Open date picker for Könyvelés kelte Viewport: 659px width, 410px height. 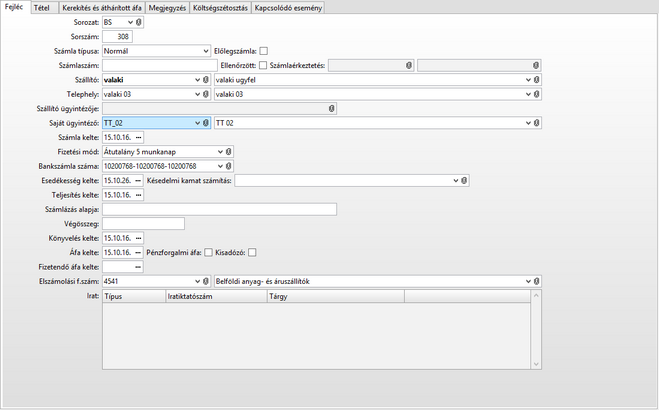(x=138, y=238)
